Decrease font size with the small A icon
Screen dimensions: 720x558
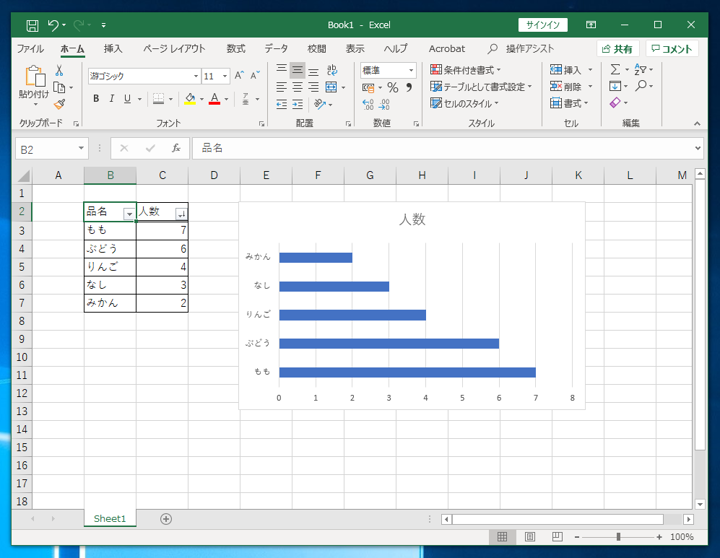pos(255,76)
